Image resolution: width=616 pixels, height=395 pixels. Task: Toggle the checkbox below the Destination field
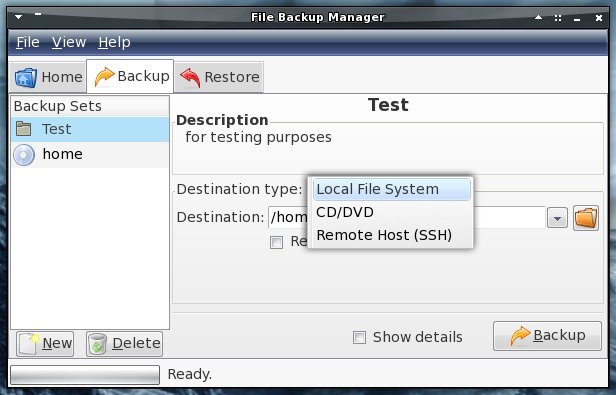coord(276,242)
